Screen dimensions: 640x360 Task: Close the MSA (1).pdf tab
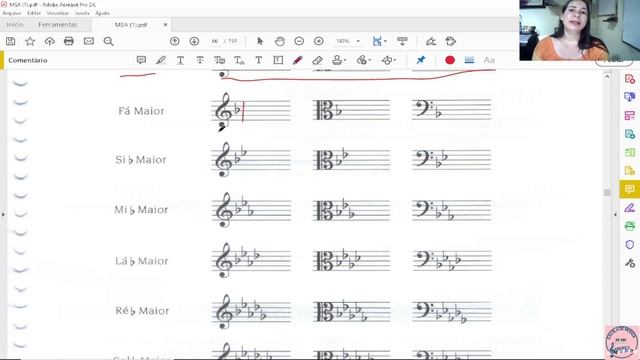[x=165, y=25]
